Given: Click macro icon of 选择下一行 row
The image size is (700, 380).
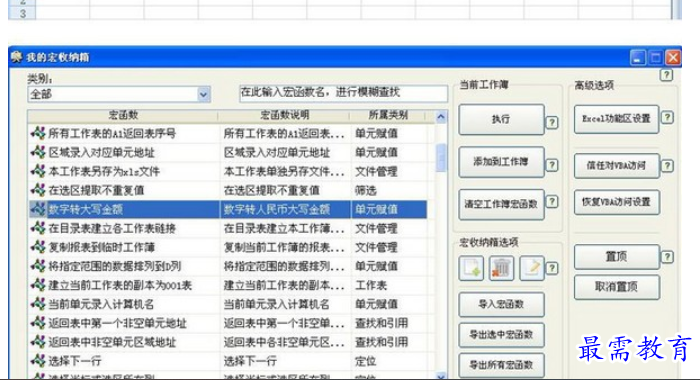Looking at the screenshot, I should point(38,360).
